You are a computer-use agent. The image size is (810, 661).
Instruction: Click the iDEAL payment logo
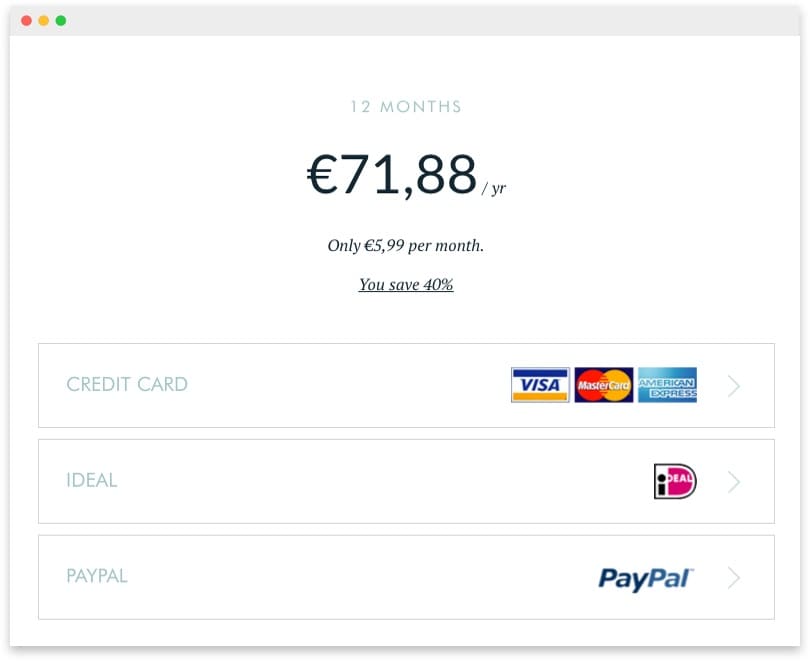click(x=675, y=481)
